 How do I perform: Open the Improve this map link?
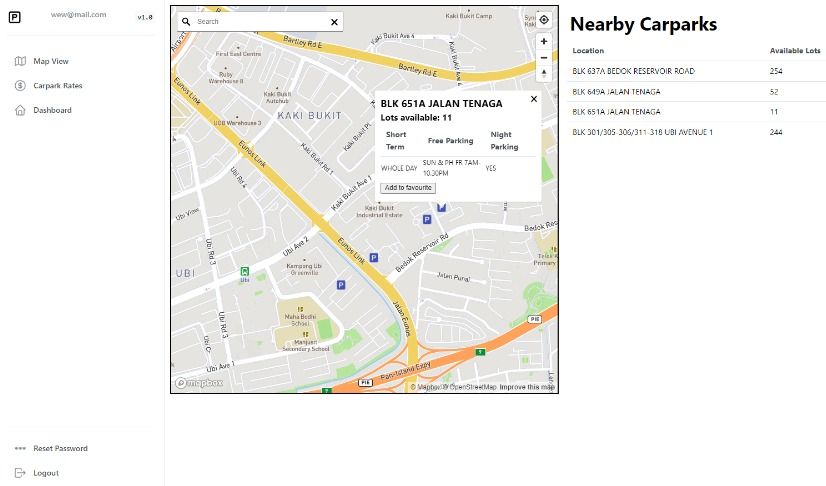[527, 387]
